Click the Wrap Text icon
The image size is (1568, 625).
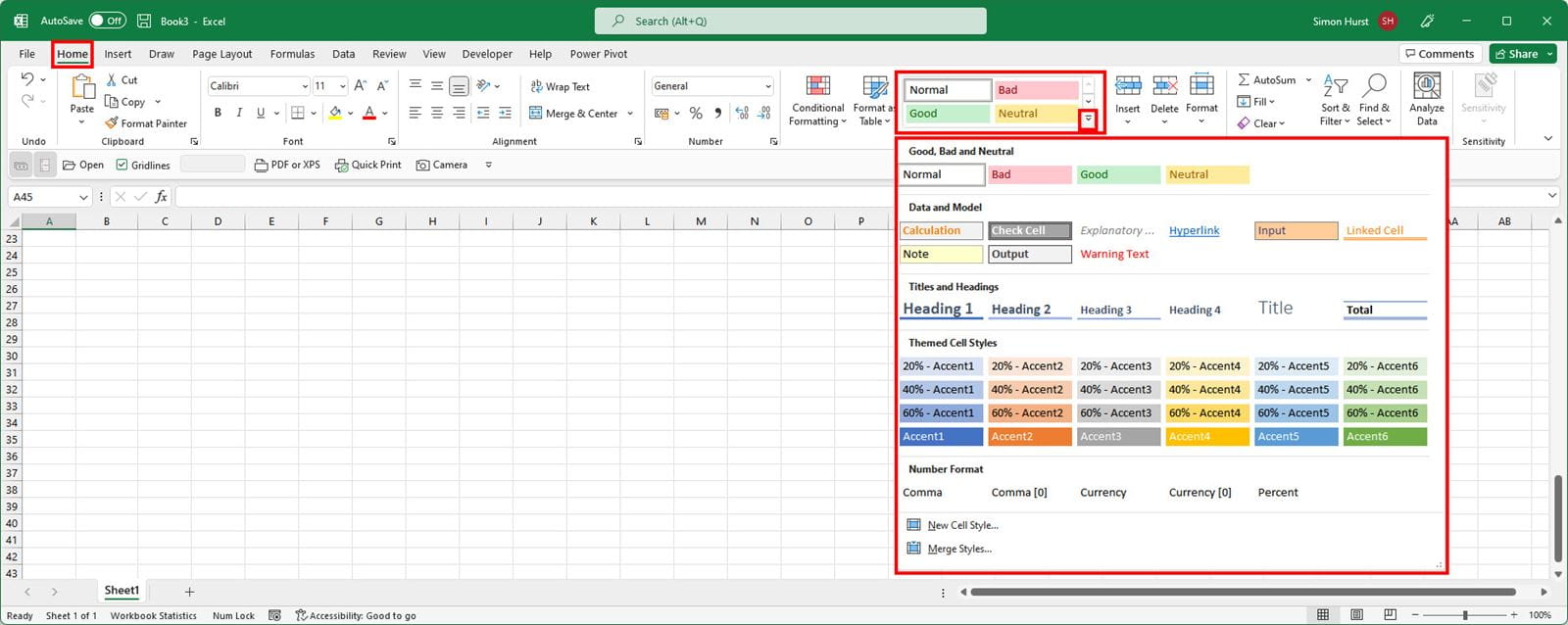[x=536, y=87]
